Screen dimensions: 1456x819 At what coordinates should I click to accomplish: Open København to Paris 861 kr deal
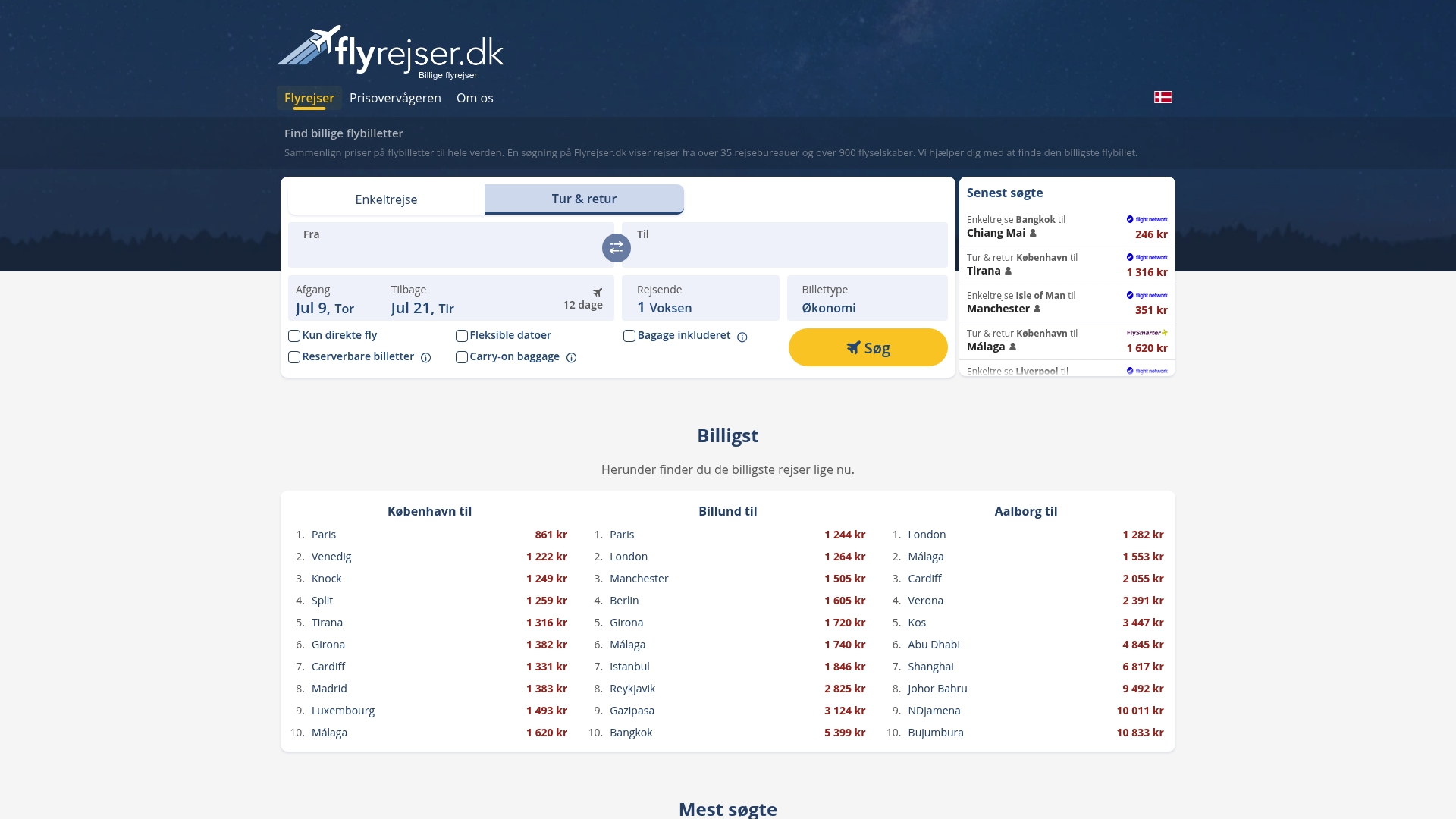pos(429,535)
